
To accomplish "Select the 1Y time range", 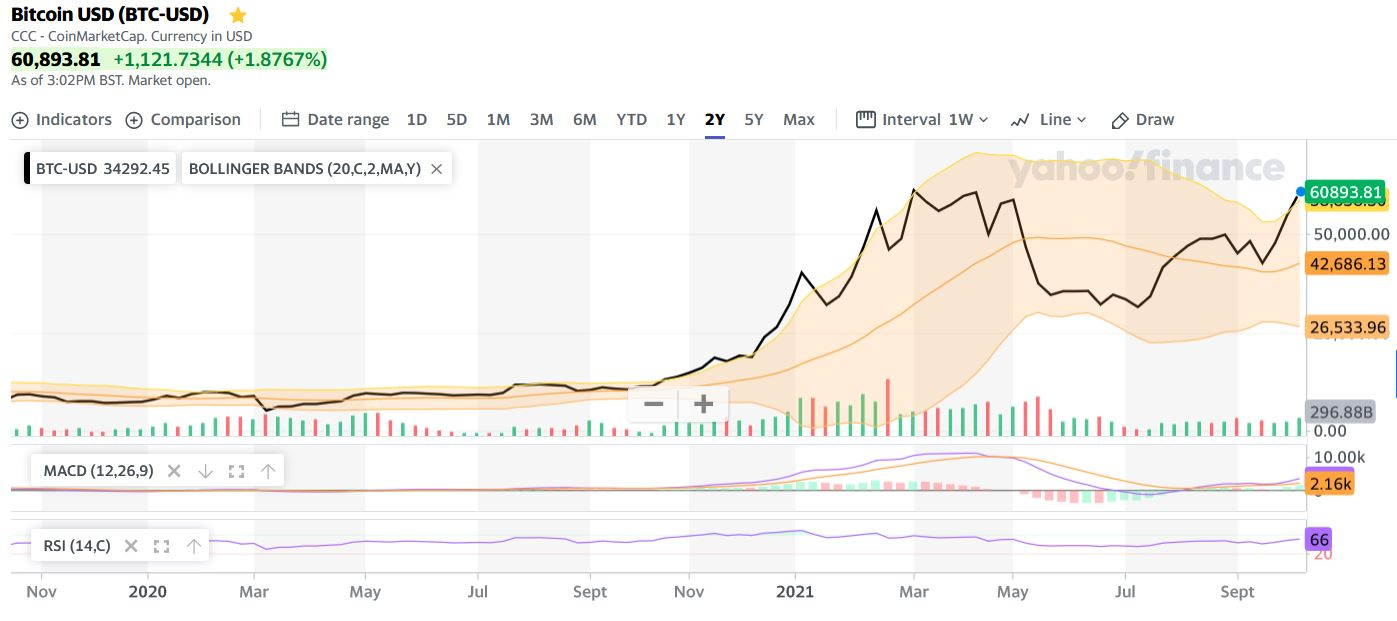I will click(676, 119).
